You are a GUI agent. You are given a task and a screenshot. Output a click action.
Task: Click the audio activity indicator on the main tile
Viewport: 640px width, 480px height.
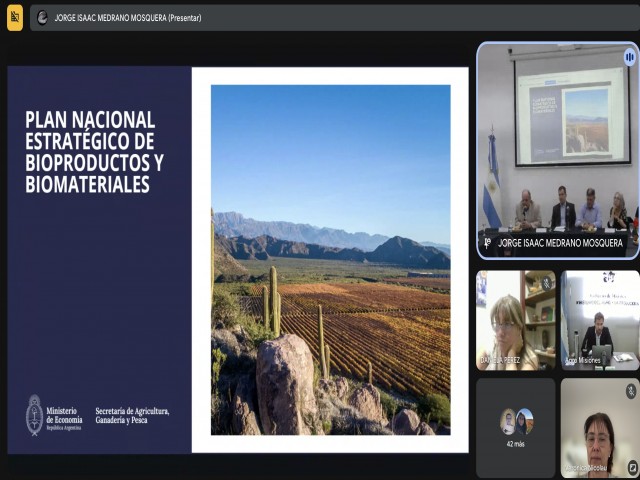click(x=629, y=57)
